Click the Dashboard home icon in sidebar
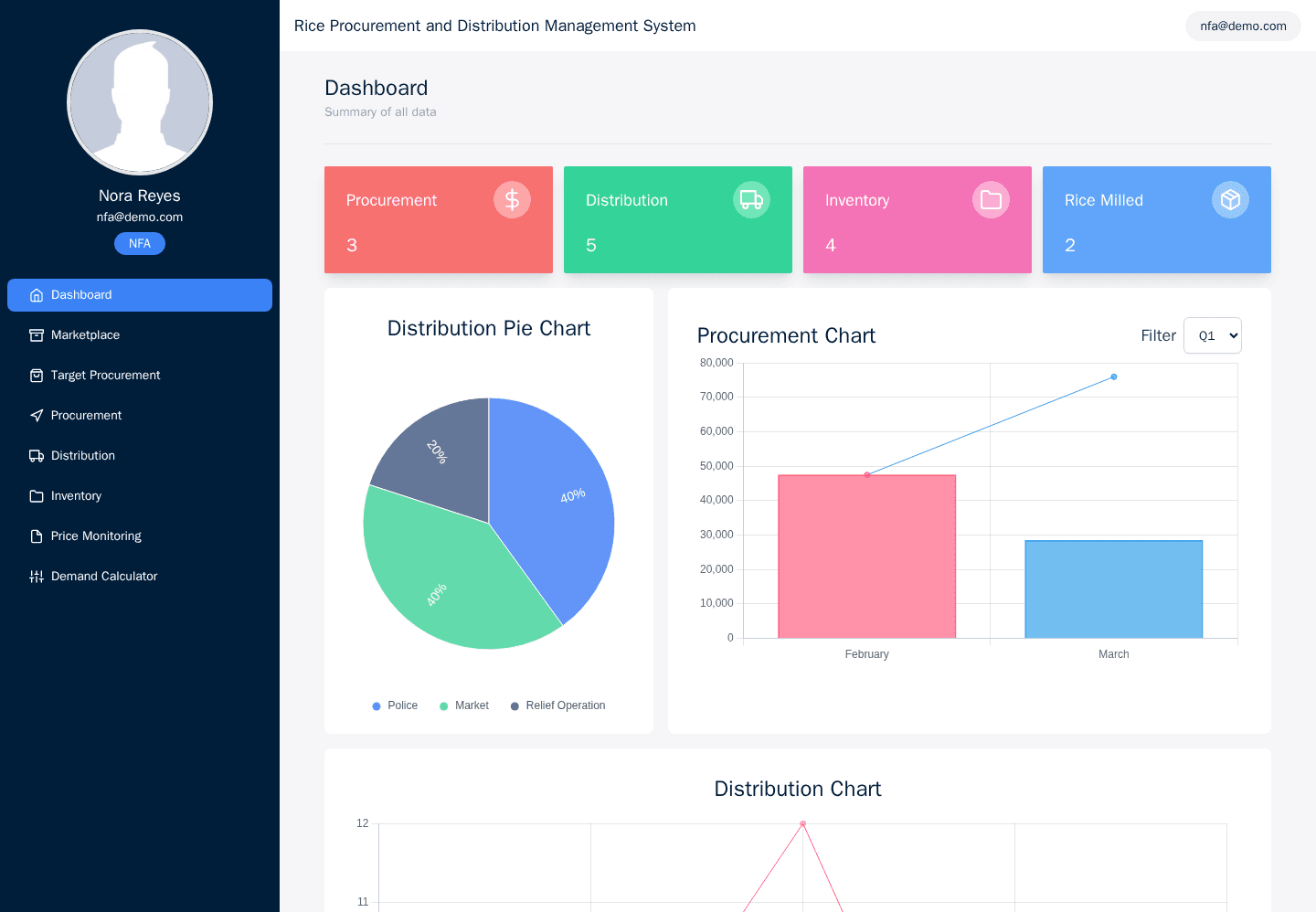The width and height of the screenshot is (1316, 912). [x=37, y=295]
